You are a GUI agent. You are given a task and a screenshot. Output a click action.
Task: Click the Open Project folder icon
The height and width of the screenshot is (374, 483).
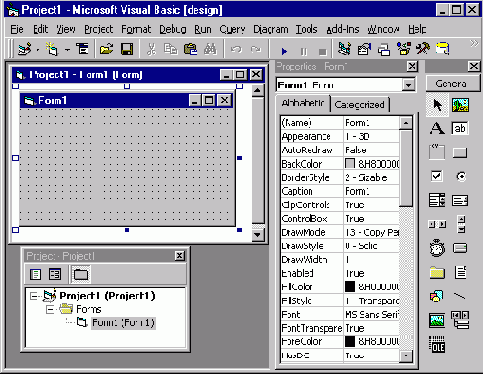pyautogui.click(x=107, y=49)
